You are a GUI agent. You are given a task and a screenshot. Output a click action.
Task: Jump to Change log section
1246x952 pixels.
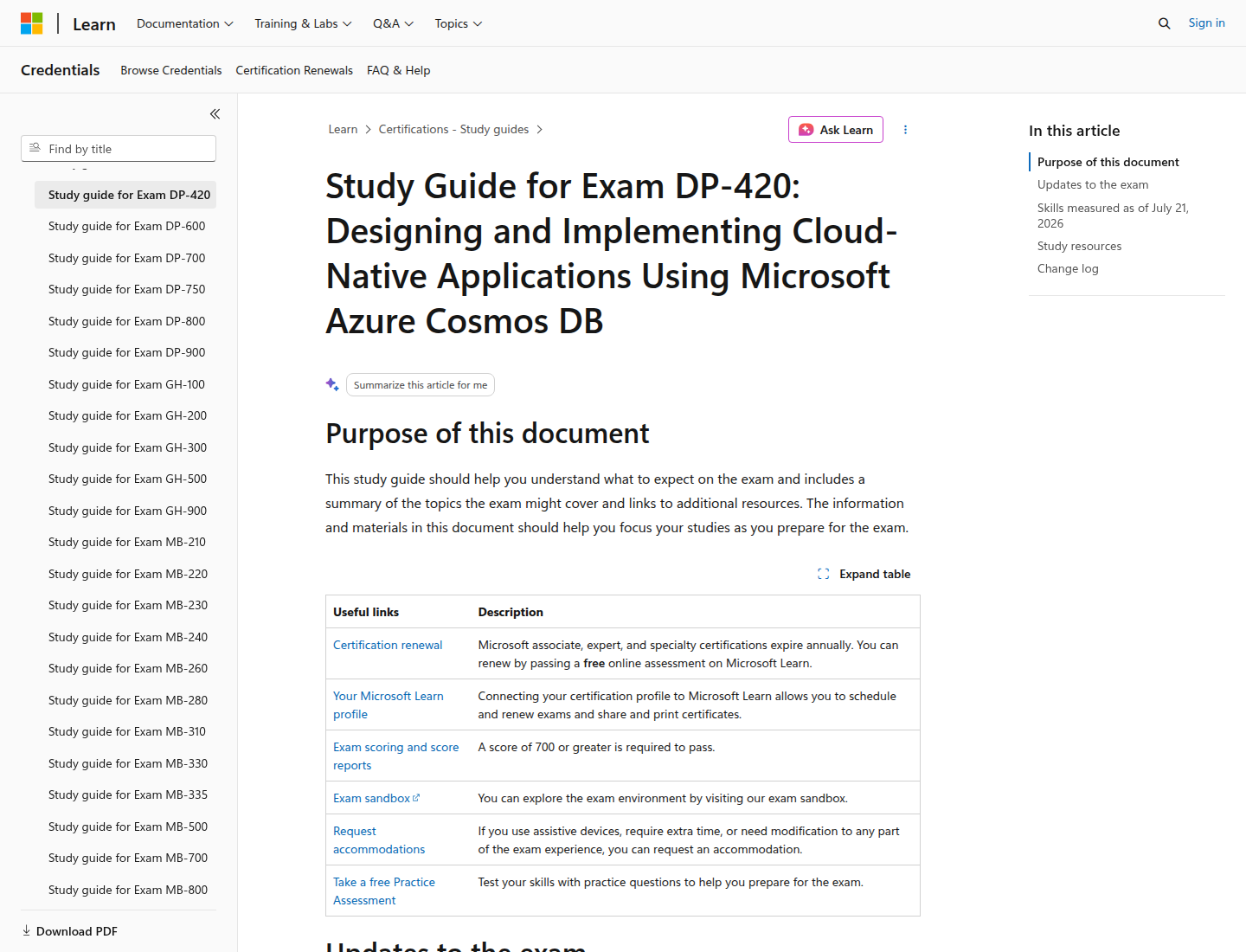(x=1068, y=268)
